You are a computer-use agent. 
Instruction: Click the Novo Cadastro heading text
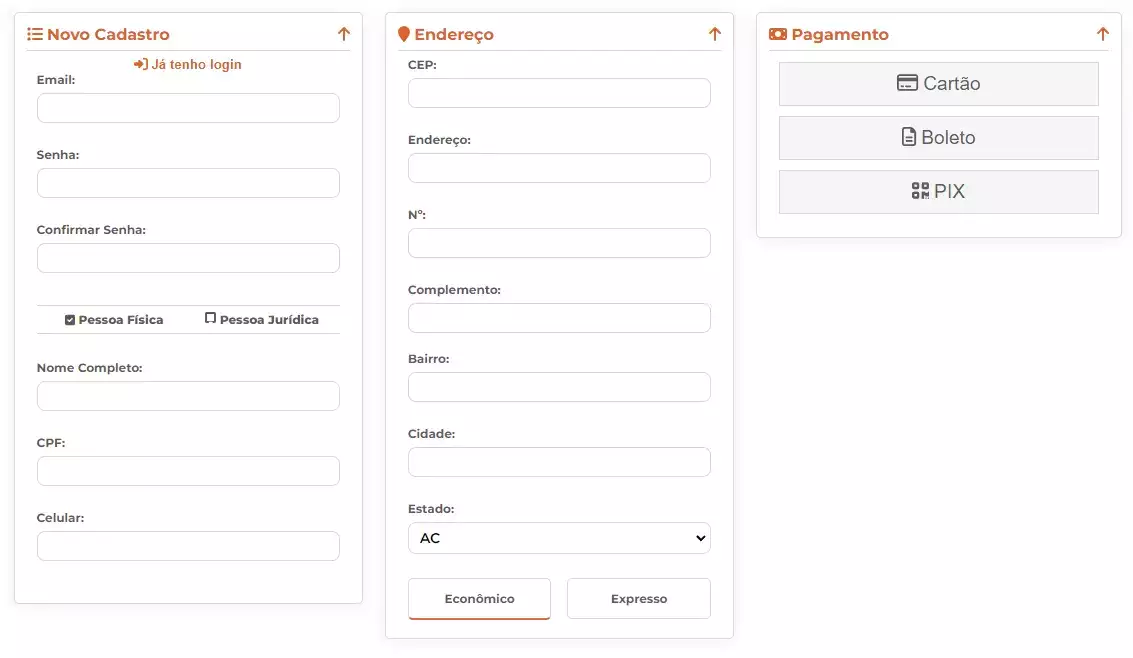click(108, 34)
